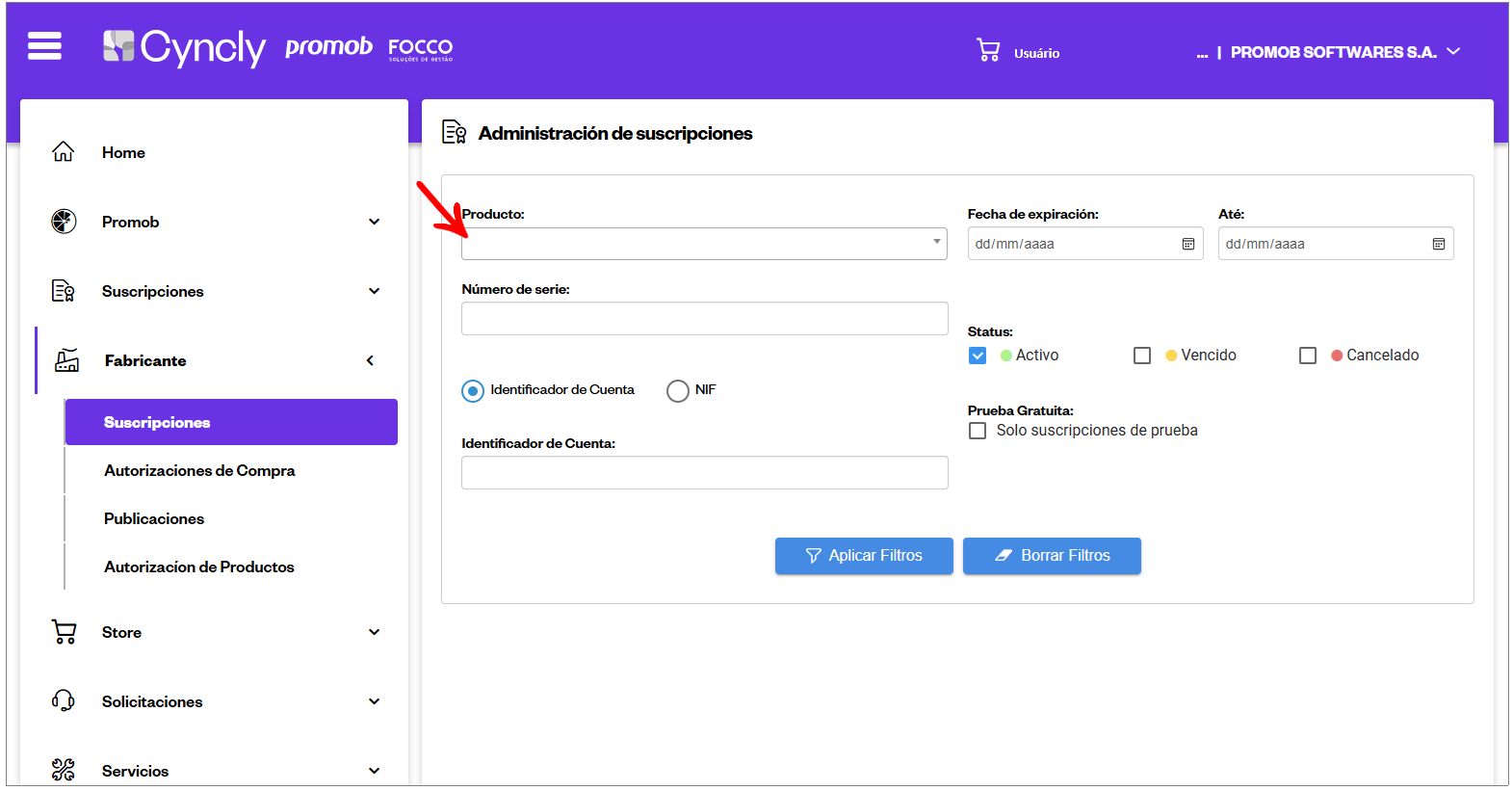Enable Solo suscripciones de prueba

[978, 431]
